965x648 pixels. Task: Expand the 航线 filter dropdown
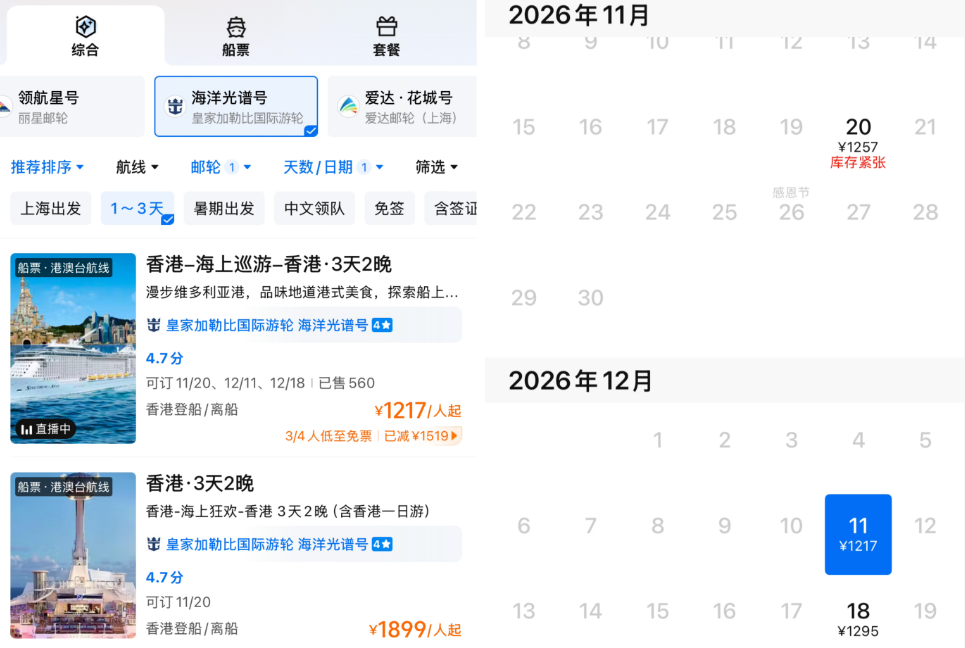[137, 167]
